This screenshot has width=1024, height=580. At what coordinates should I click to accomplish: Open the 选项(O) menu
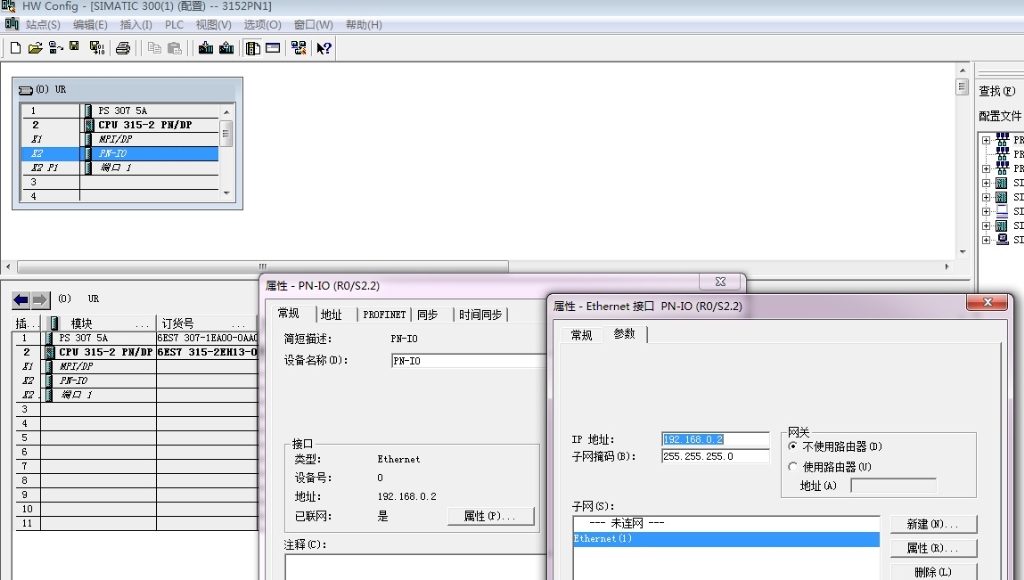tap(263, 25)
